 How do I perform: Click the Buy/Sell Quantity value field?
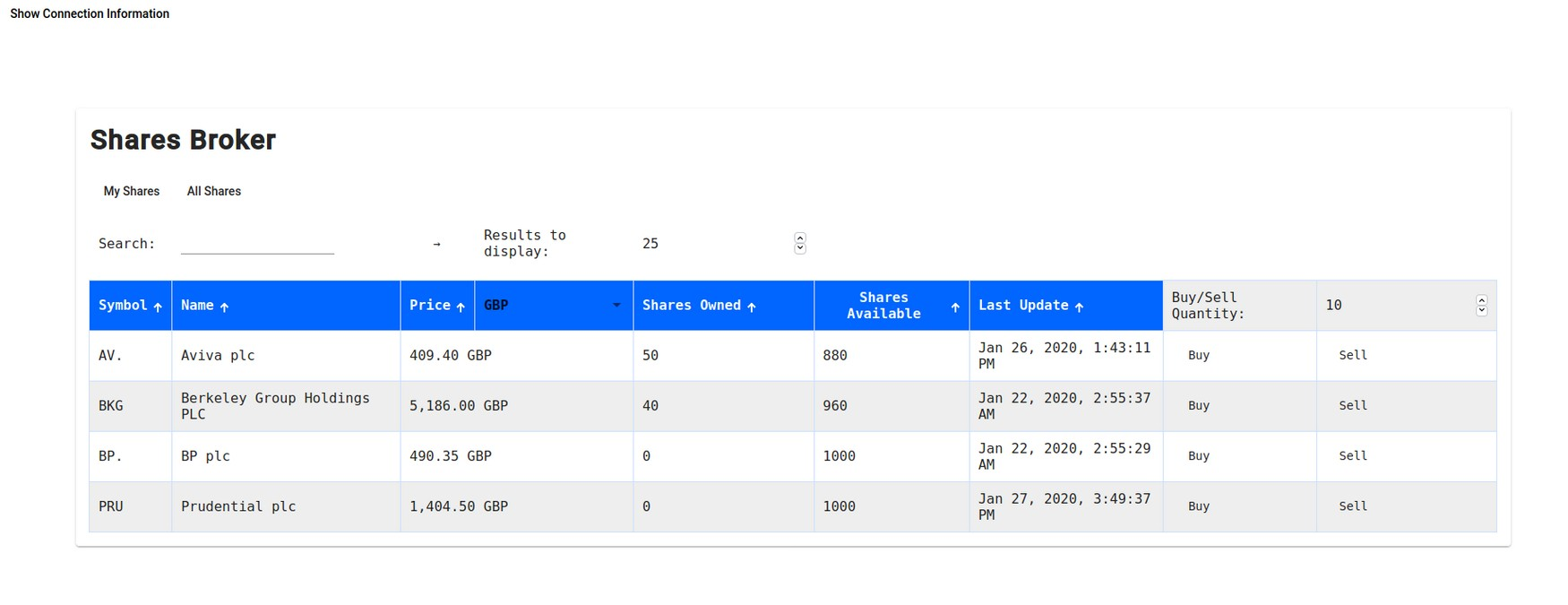click(x=1394, y=306)
